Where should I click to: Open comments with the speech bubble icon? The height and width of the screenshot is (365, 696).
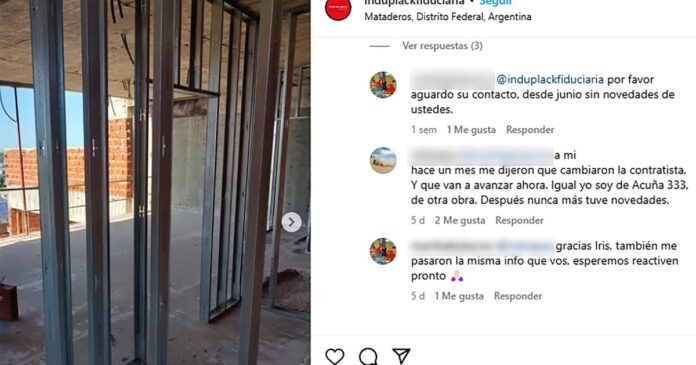pyautogui.click(x=368, y=356)
